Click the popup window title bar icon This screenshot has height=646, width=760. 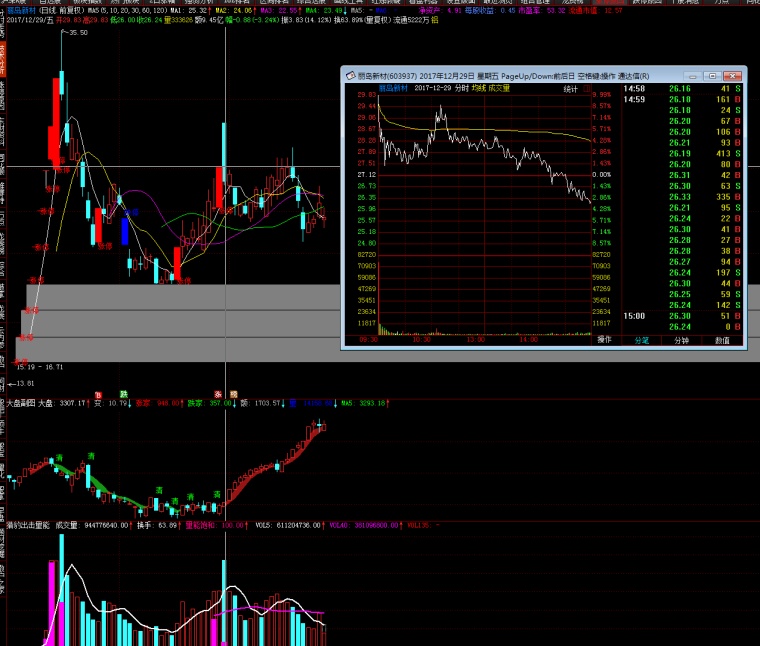coord(349,76)
